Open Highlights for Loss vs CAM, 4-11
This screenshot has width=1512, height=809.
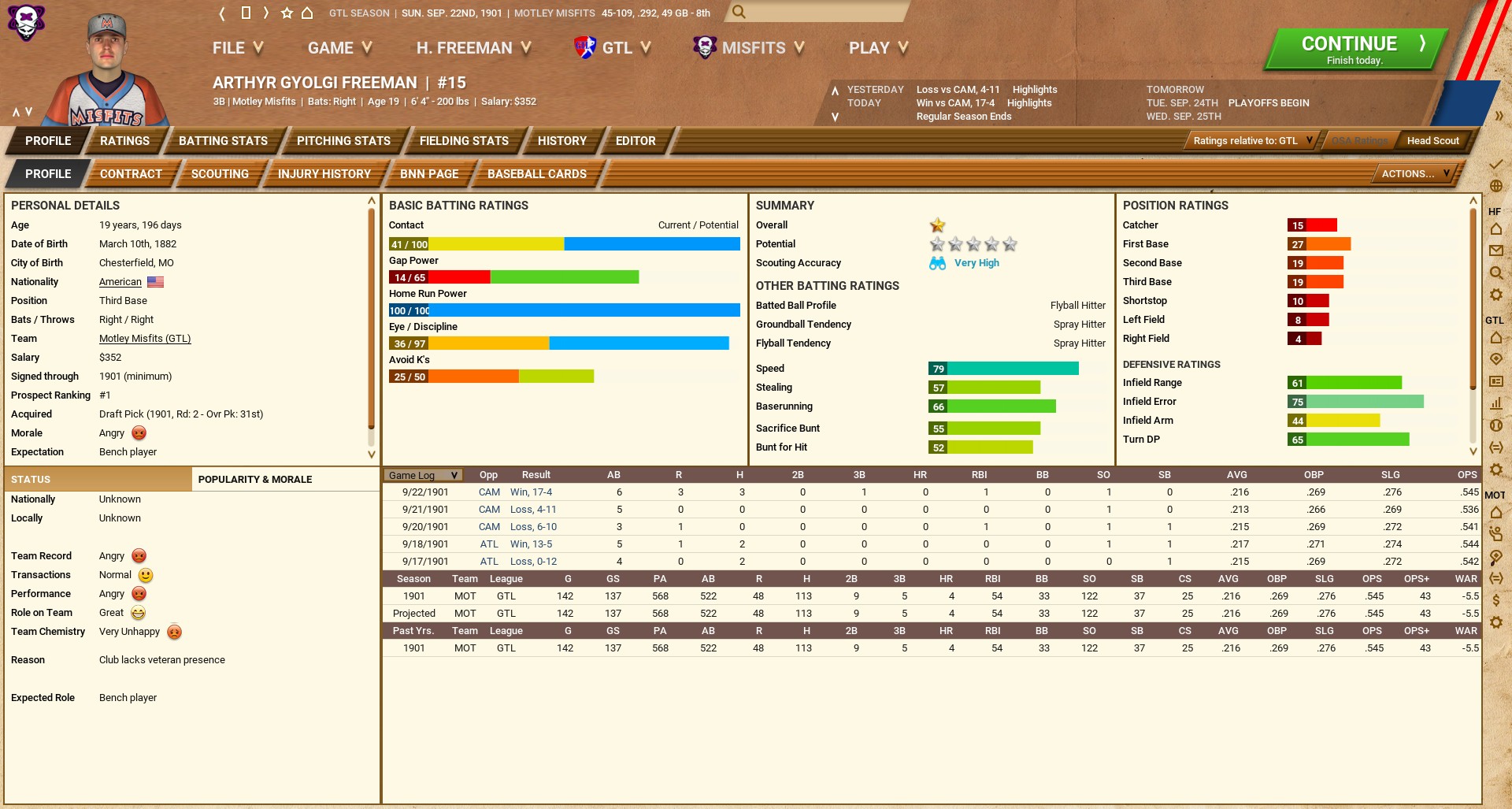(1035, 90)
